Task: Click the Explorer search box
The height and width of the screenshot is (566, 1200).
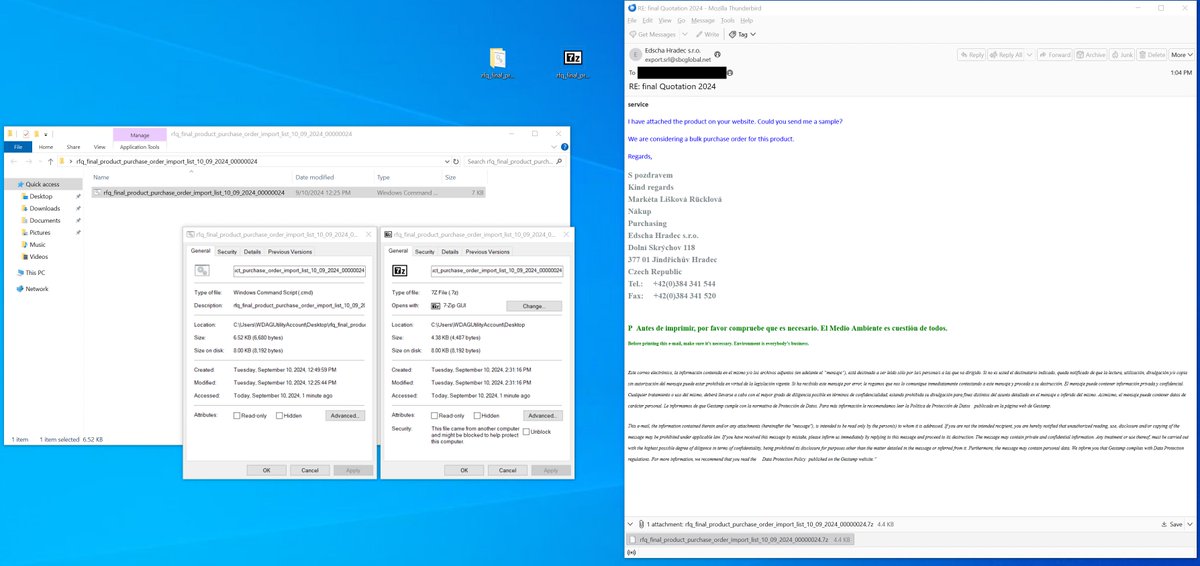Action: point(515,161)
